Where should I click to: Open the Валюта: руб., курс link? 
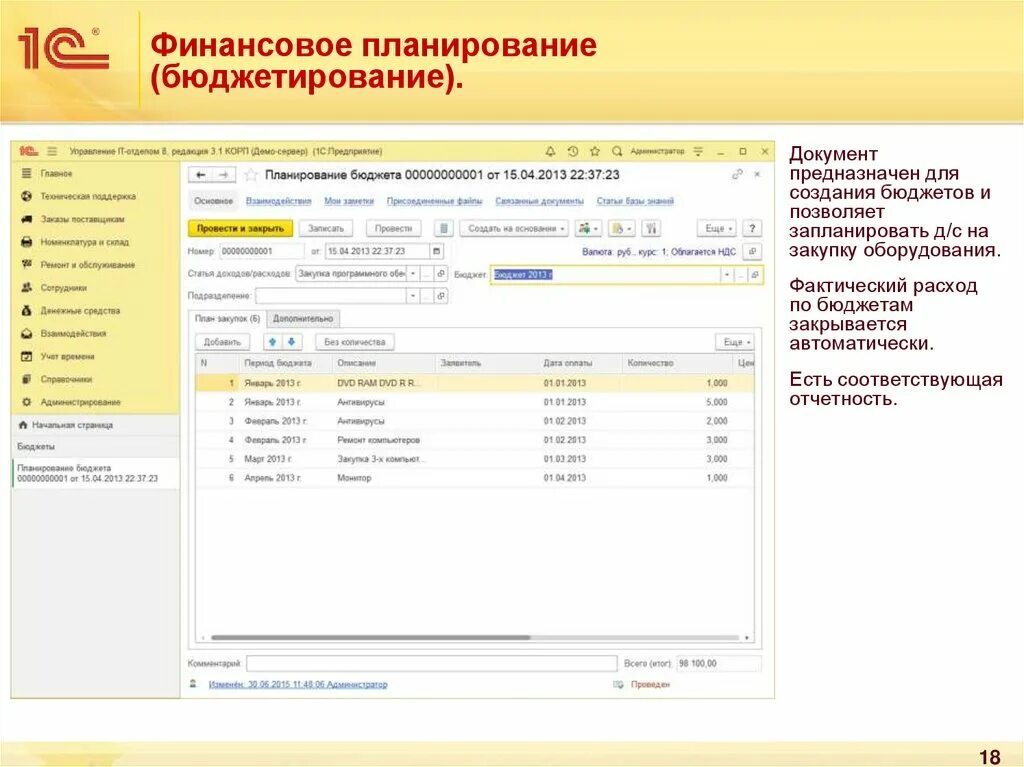[x=659, y=252]
